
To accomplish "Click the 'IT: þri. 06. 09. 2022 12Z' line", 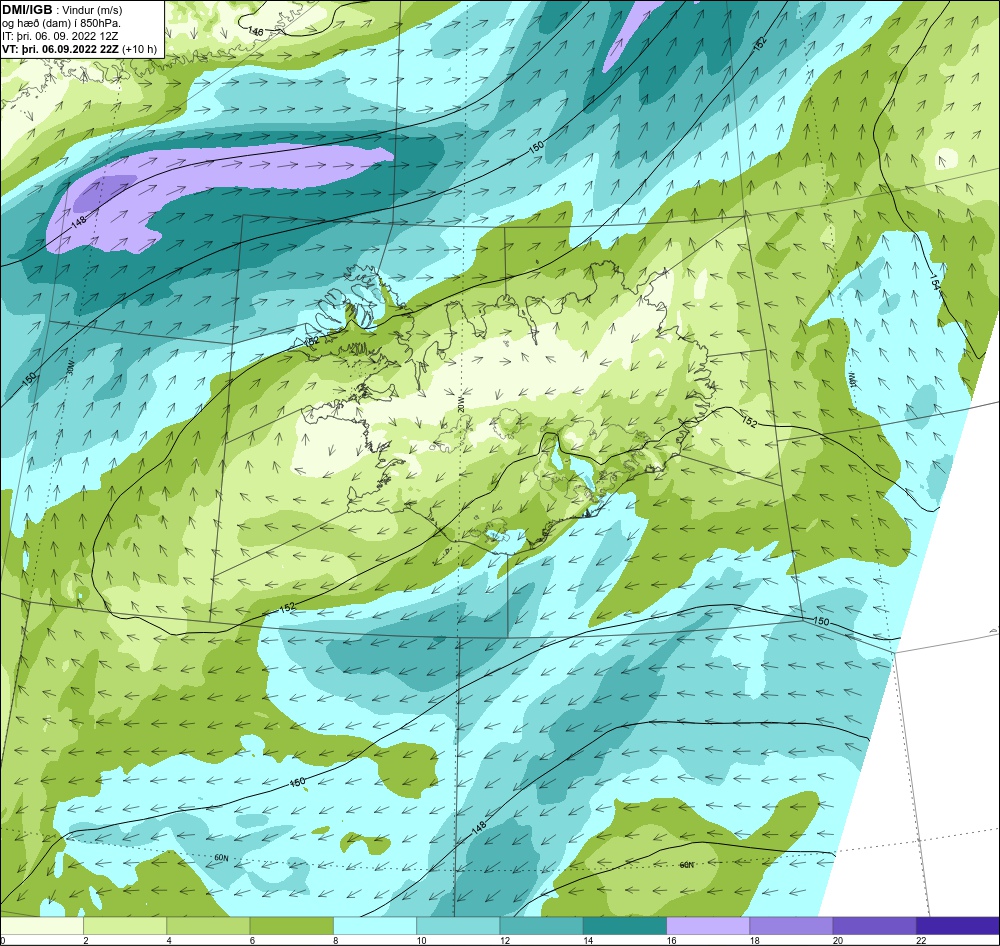I will [61, 36].
